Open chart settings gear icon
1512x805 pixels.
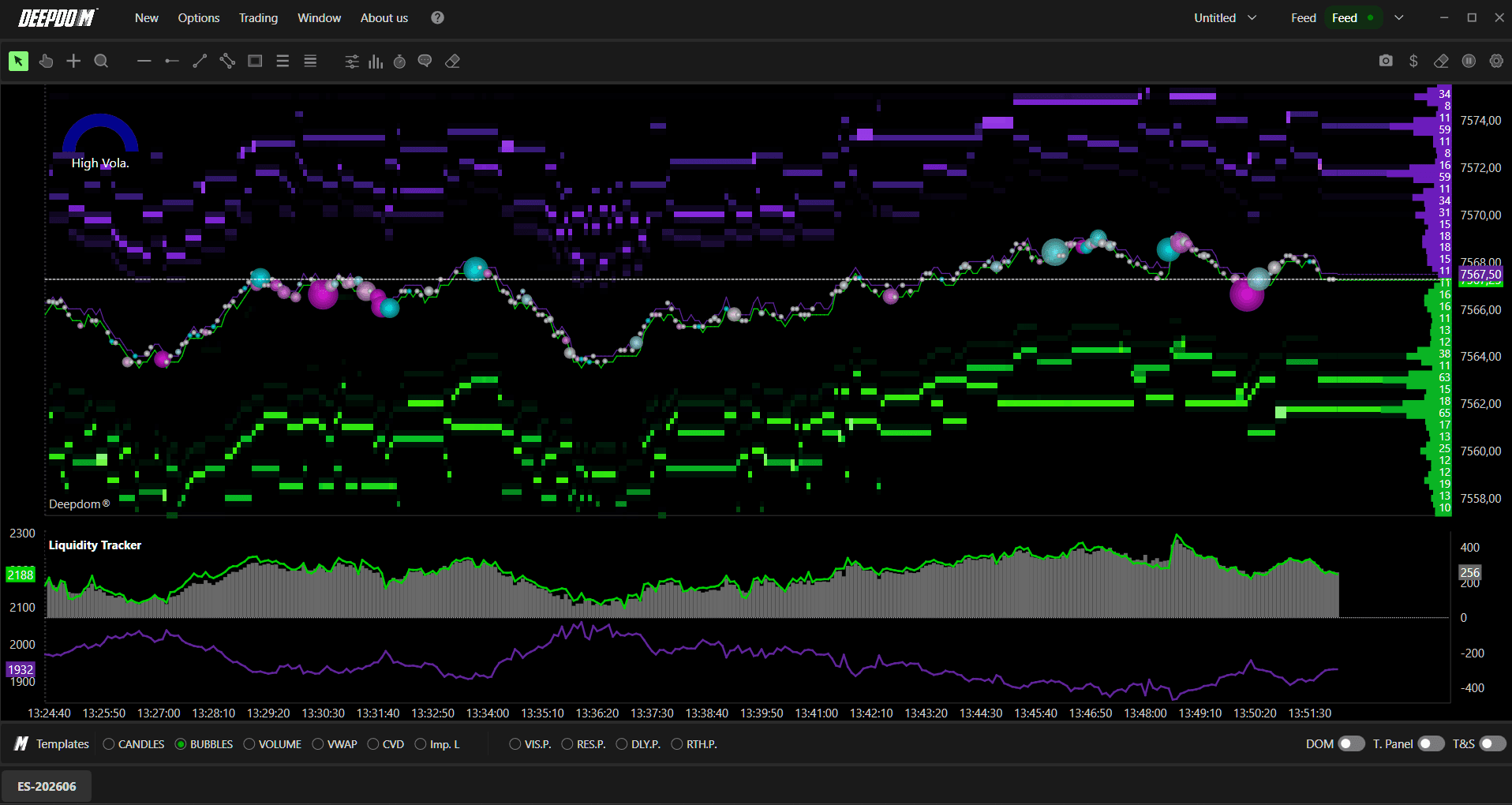click(x=1496, y=61)
